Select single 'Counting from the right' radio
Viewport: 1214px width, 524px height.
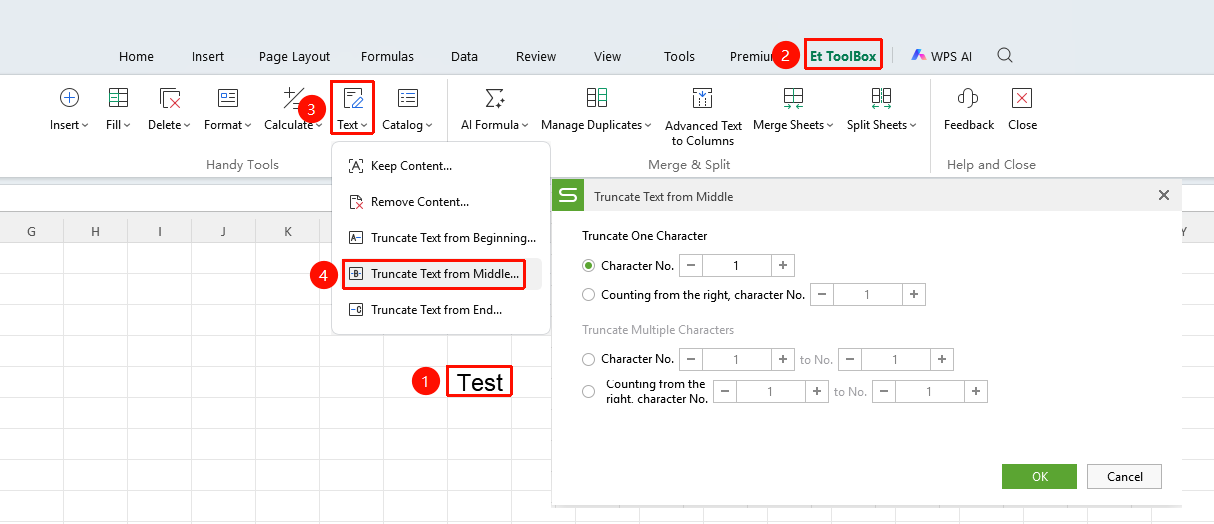point(588,295)
